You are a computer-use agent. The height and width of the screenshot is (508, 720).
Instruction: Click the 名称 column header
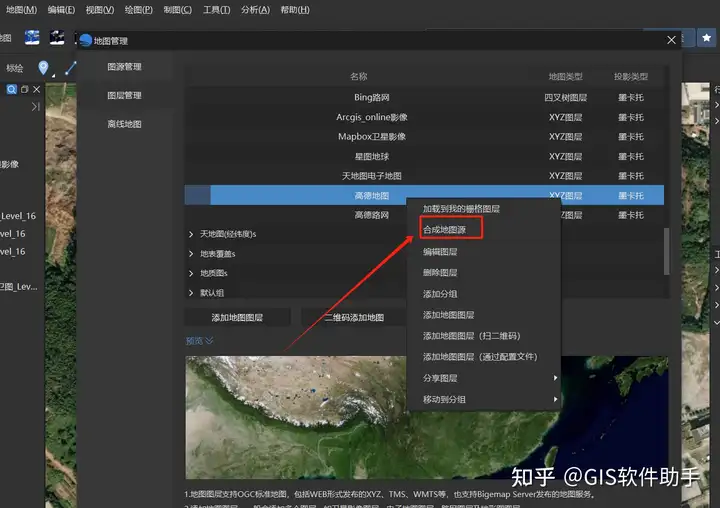pyautogui.click(x=359, y=76)
